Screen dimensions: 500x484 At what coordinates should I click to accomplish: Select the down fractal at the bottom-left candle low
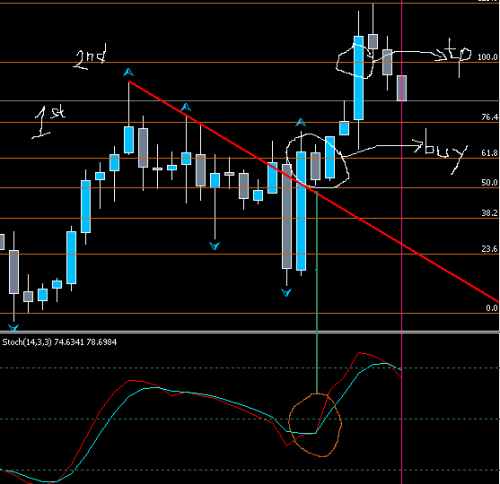coord(13,327)
